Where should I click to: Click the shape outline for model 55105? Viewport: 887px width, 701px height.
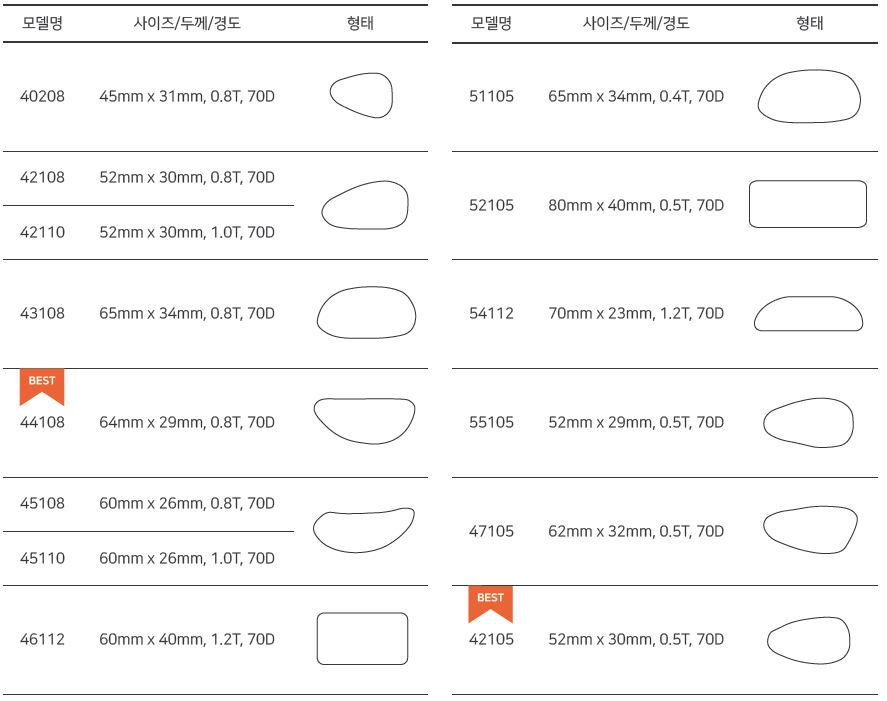point(808,423)
